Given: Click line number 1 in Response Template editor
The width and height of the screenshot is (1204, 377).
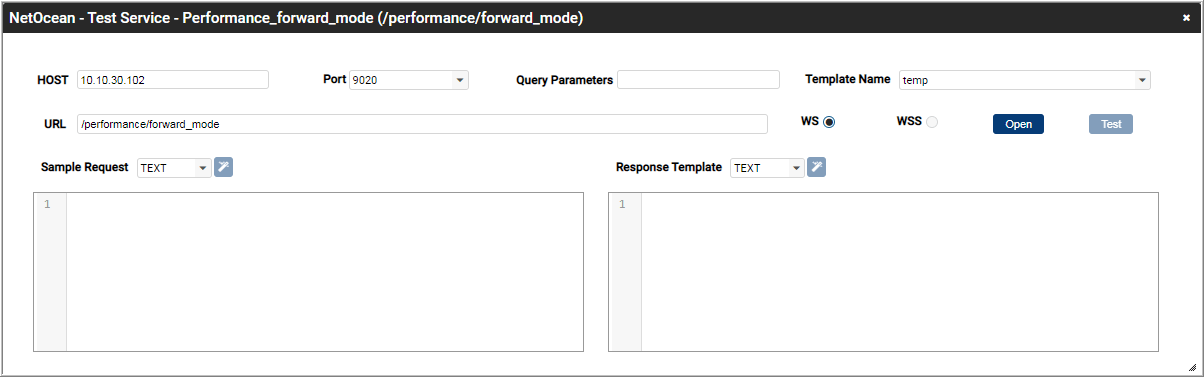Looking at the screenshot, I should pyautogui.click(x=622, y=205).
